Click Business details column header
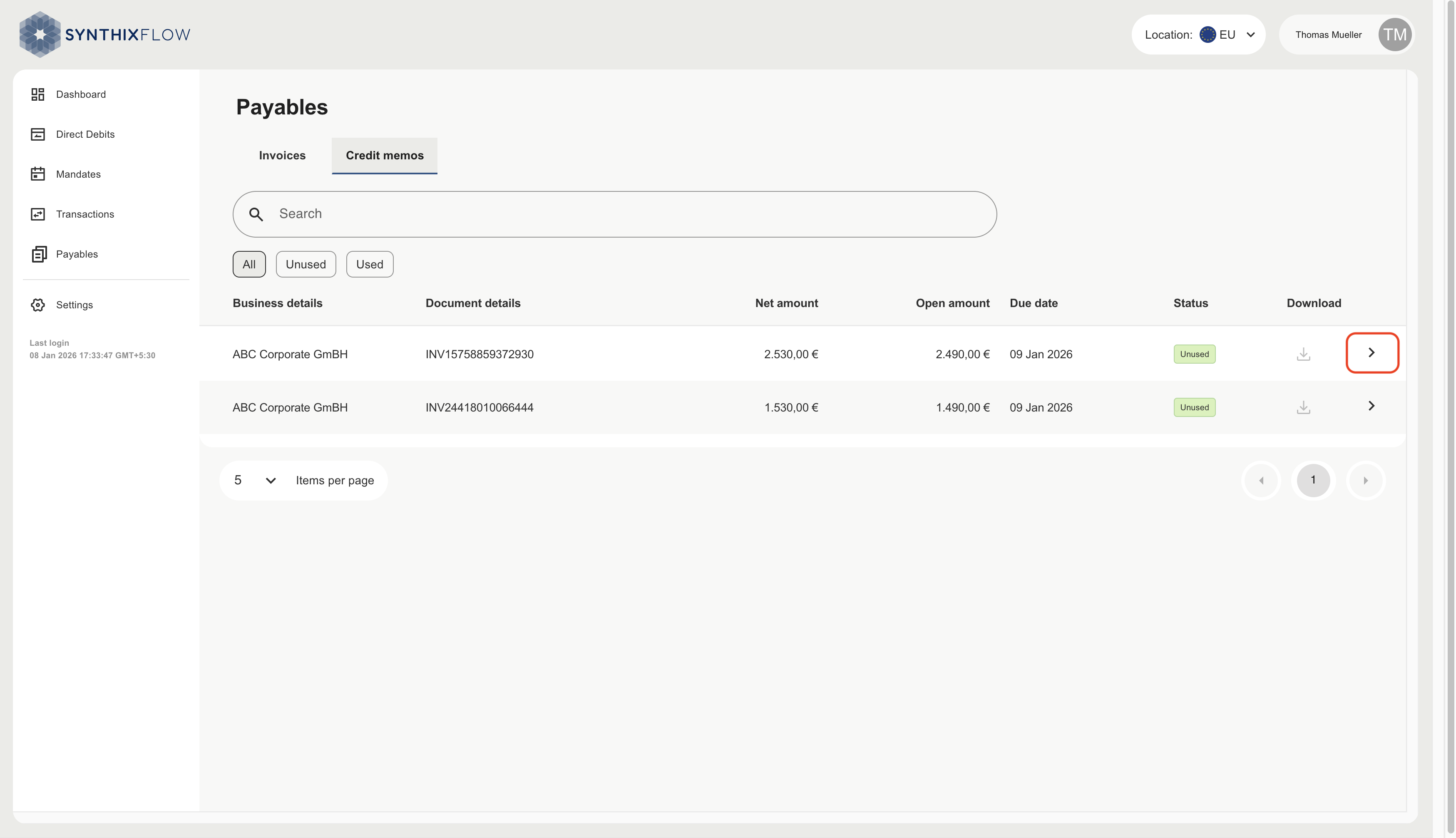Screen dimensions: 1456x838 (278, 303)
